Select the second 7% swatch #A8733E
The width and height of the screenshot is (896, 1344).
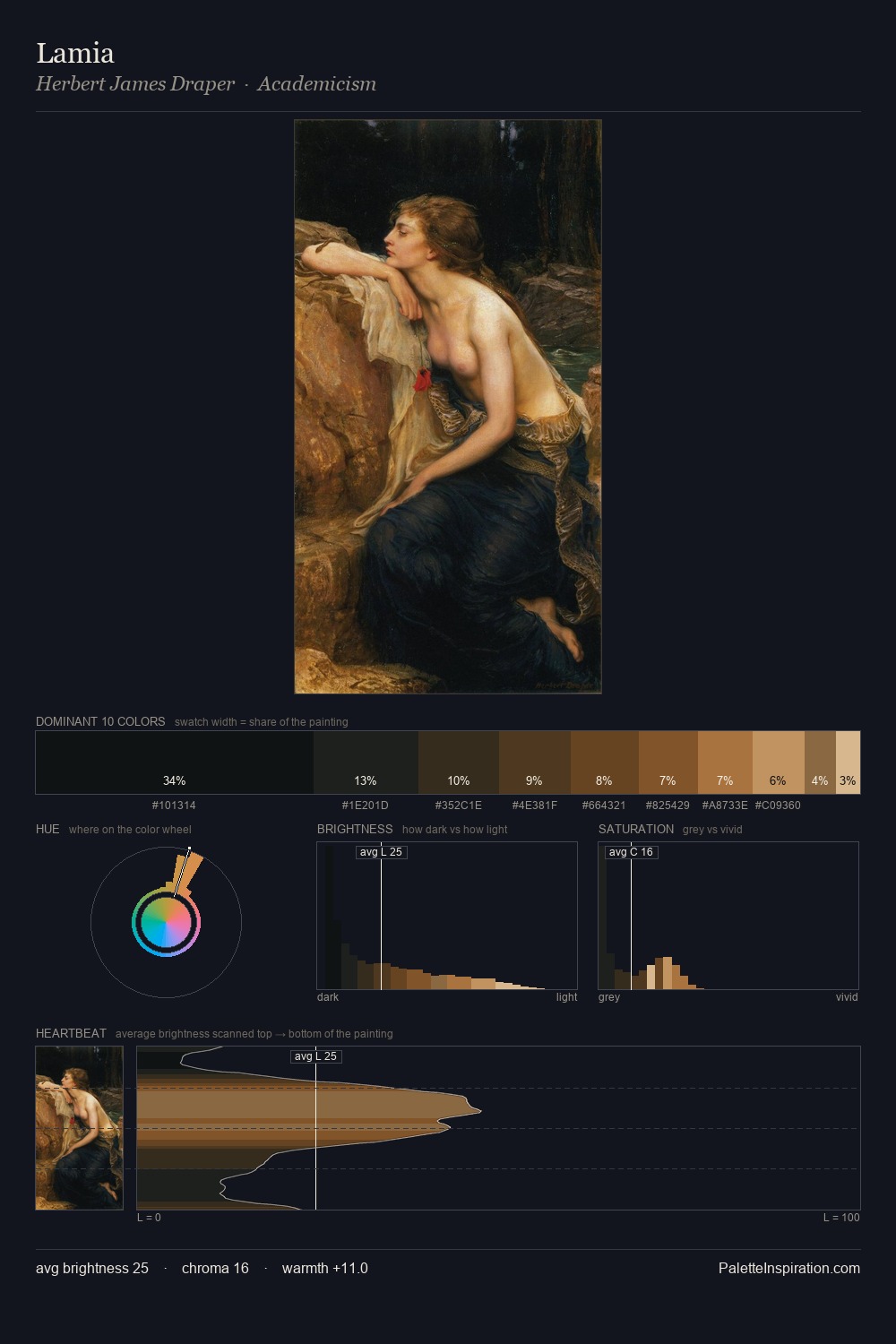pyautogui.click(x=725, y=762)
